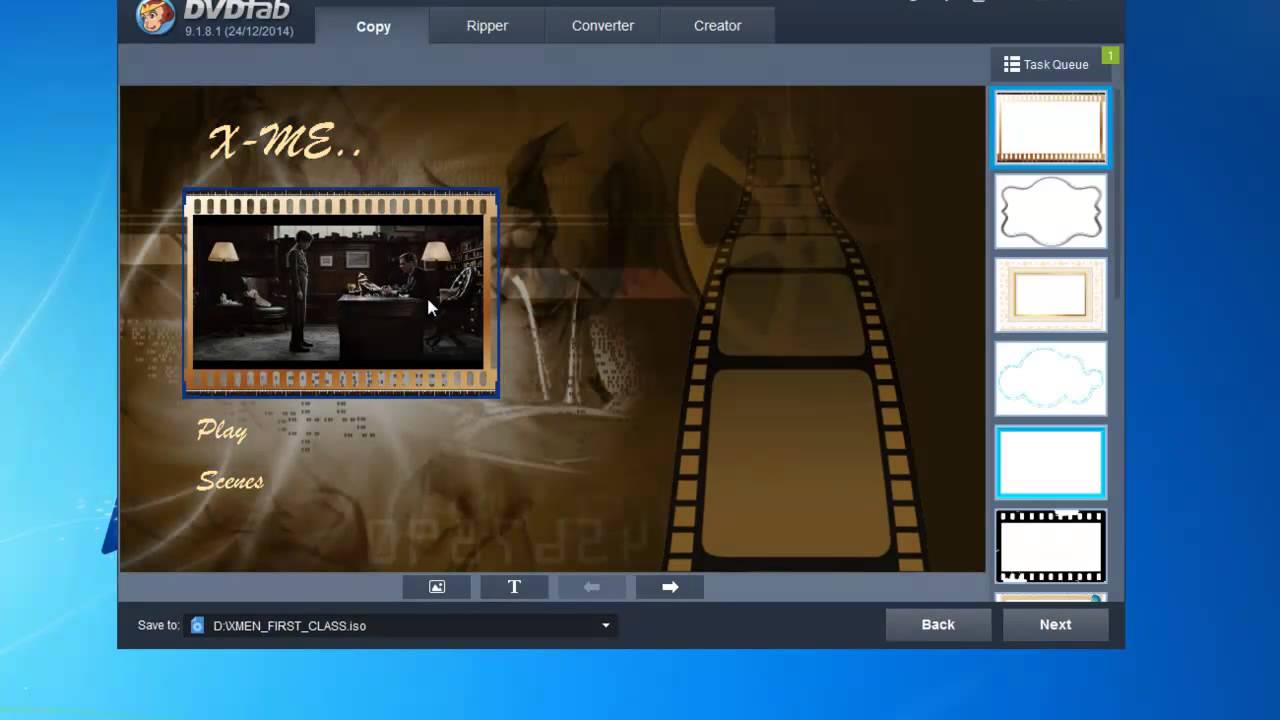Go to previous menu page arrow
The width and height of the screenshot is (1280, 720).
coord(592,587)
